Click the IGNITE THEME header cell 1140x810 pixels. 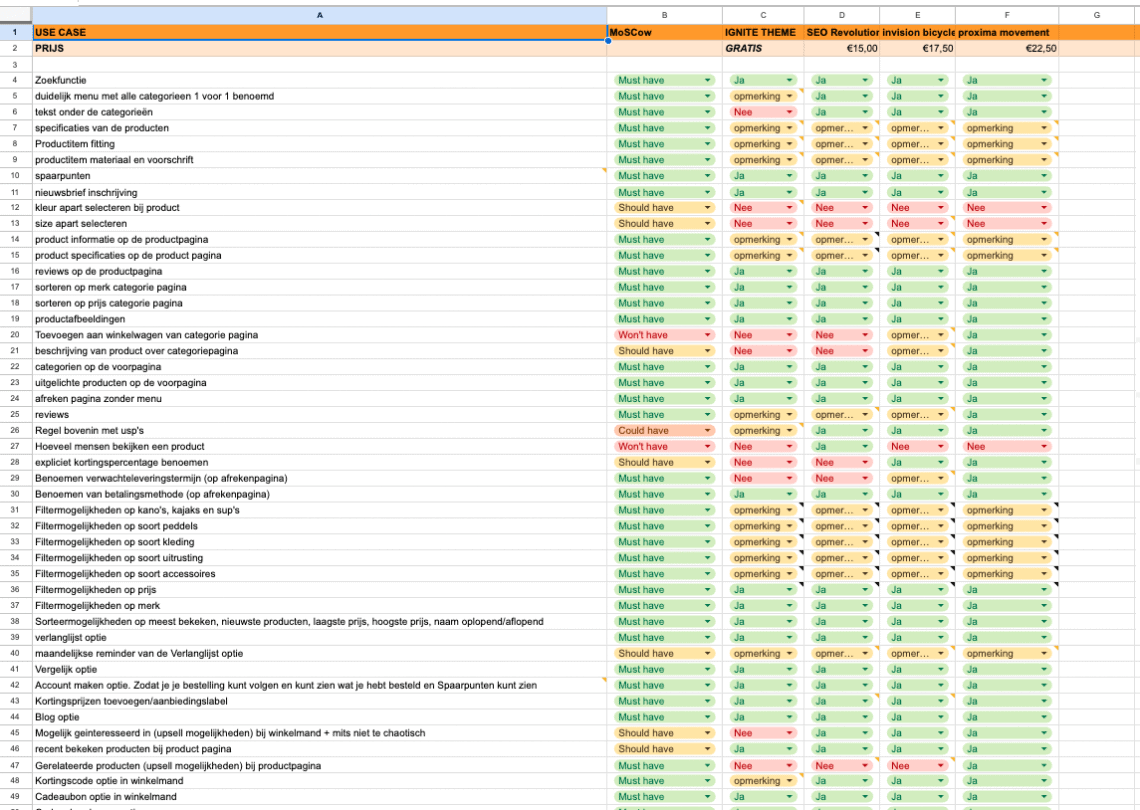[763, 33]
